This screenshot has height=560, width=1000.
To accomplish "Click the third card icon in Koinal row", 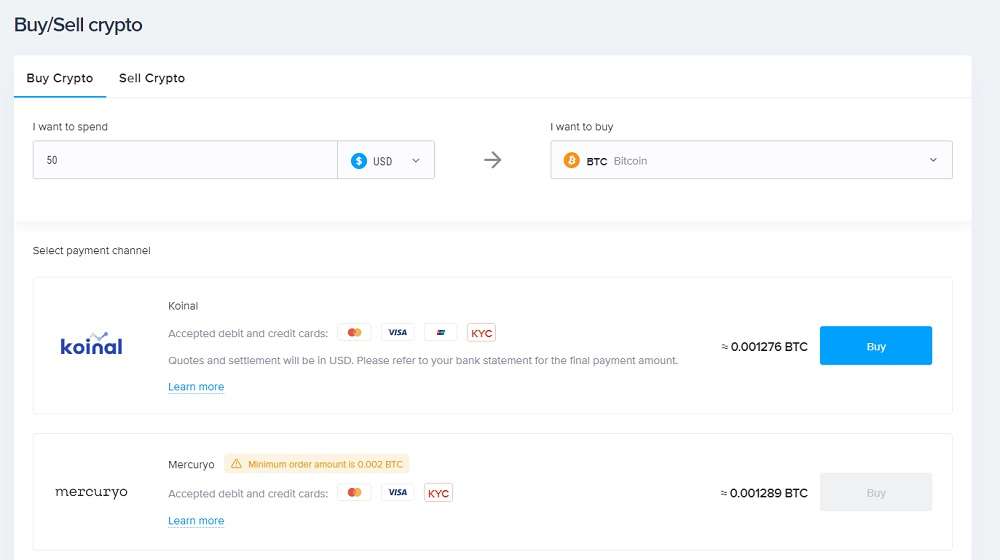I will pyautogui.click(x=441, y=332).
